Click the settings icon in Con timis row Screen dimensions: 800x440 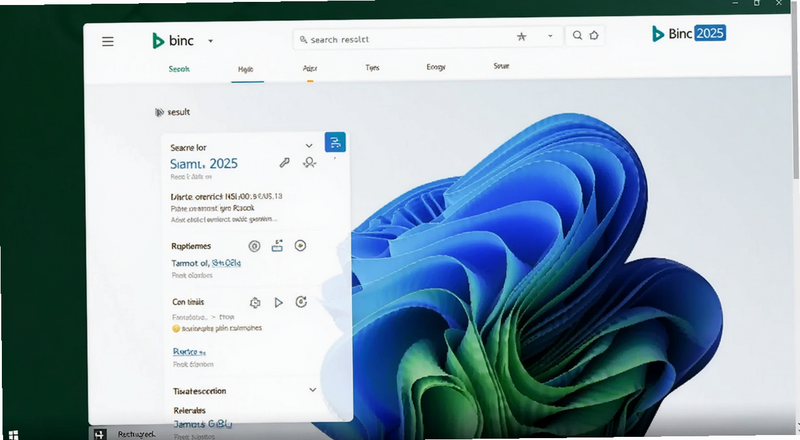point(255,303)
